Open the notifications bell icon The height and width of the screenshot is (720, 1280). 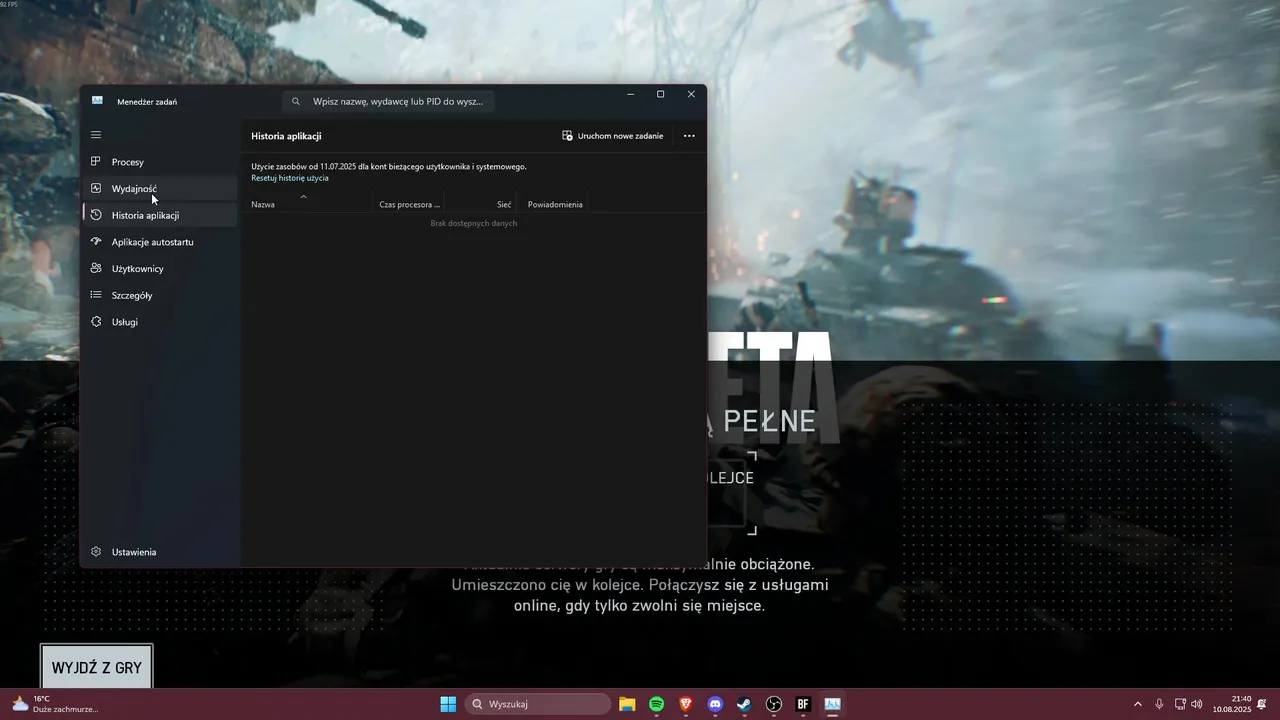pyautogui.click(x=1262, y=704)
